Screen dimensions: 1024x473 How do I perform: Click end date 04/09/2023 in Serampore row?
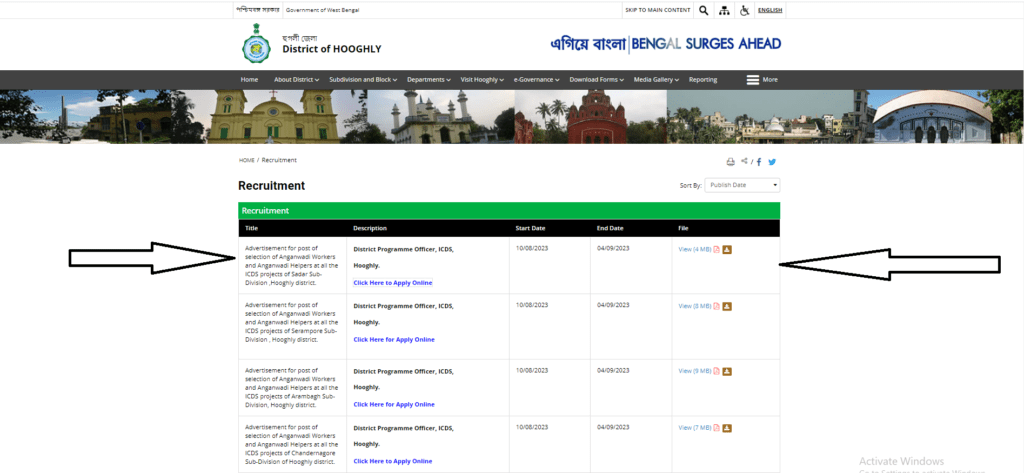613,305
